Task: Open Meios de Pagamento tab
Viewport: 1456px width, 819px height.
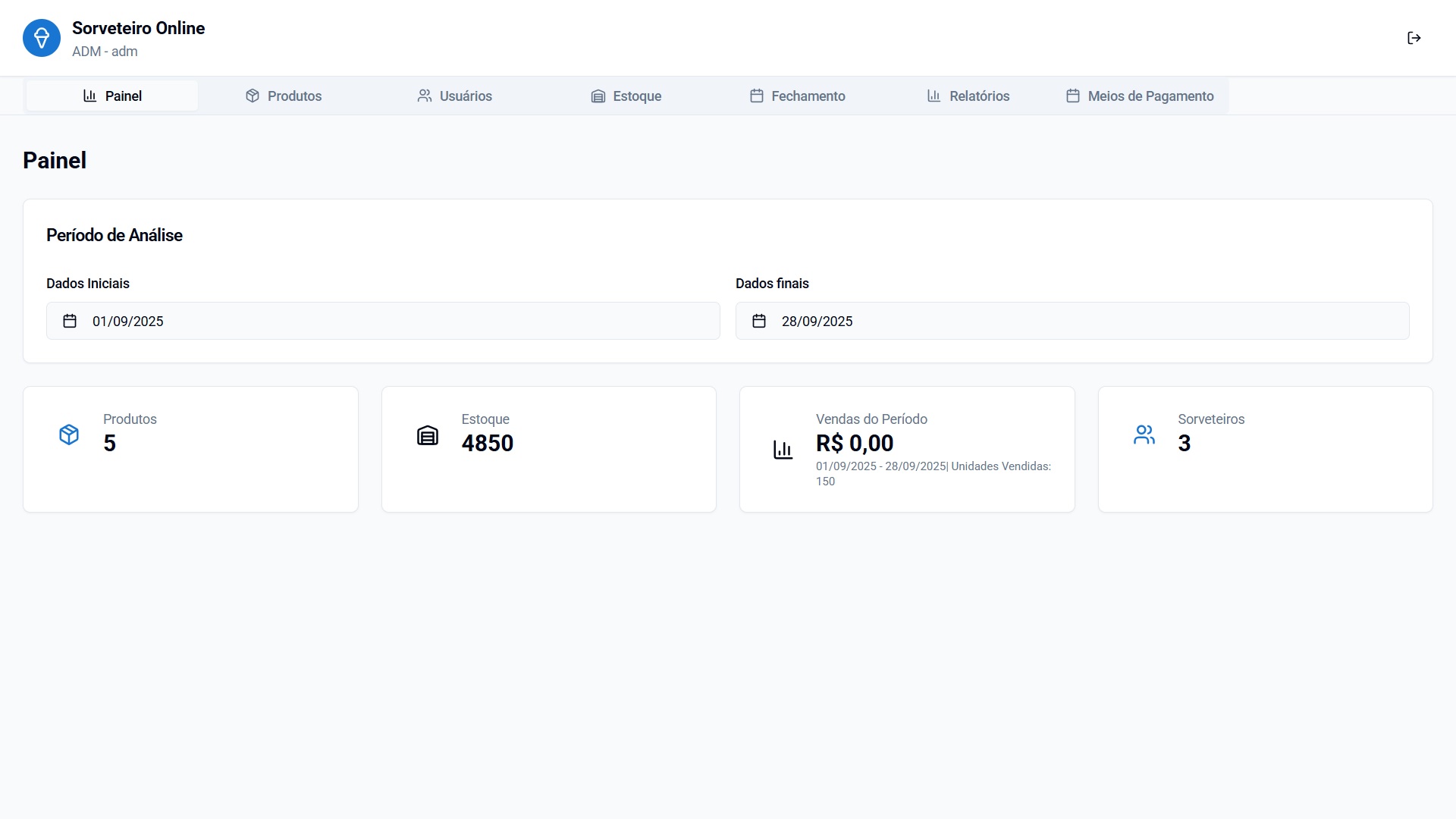Action: pos(1140,96)
